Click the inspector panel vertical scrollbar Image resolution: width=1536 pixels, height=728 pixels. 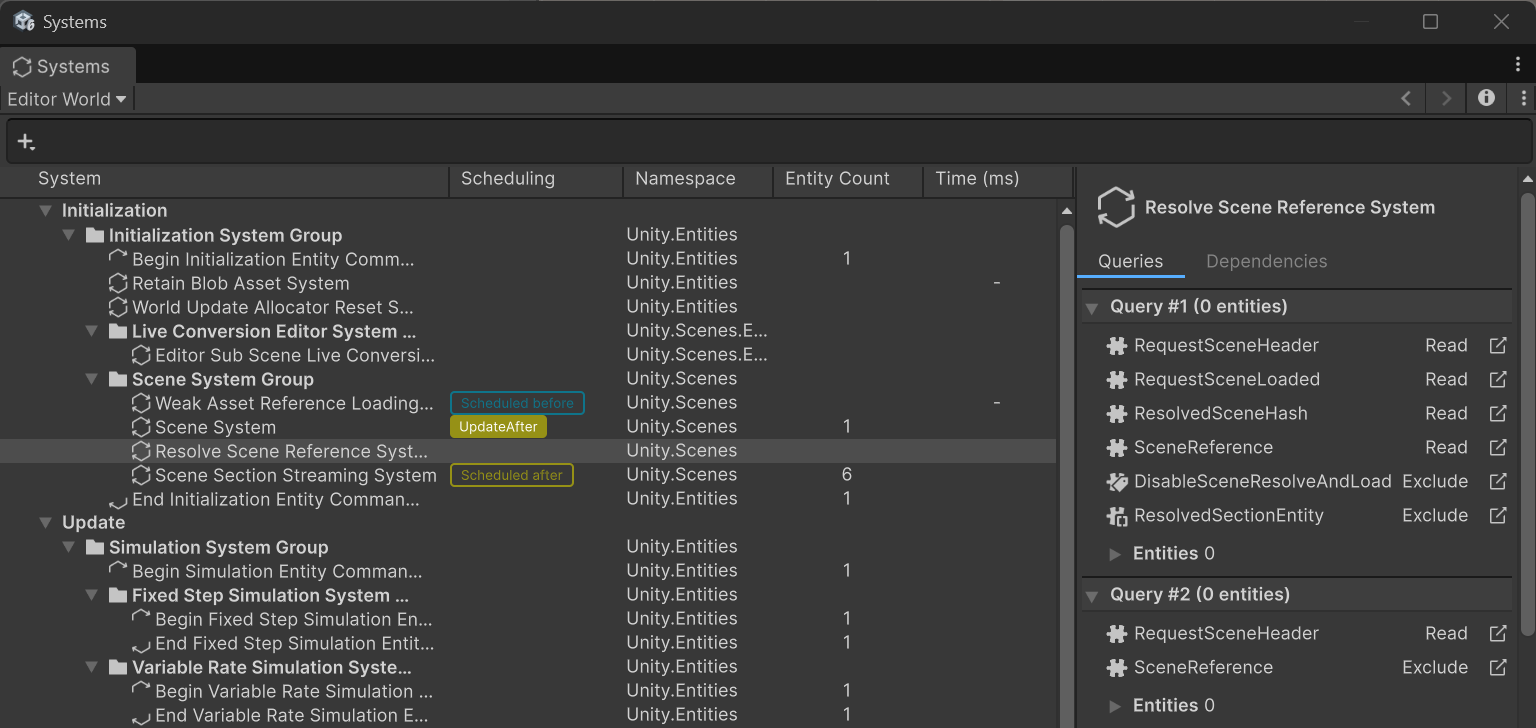coord(1527,415)
